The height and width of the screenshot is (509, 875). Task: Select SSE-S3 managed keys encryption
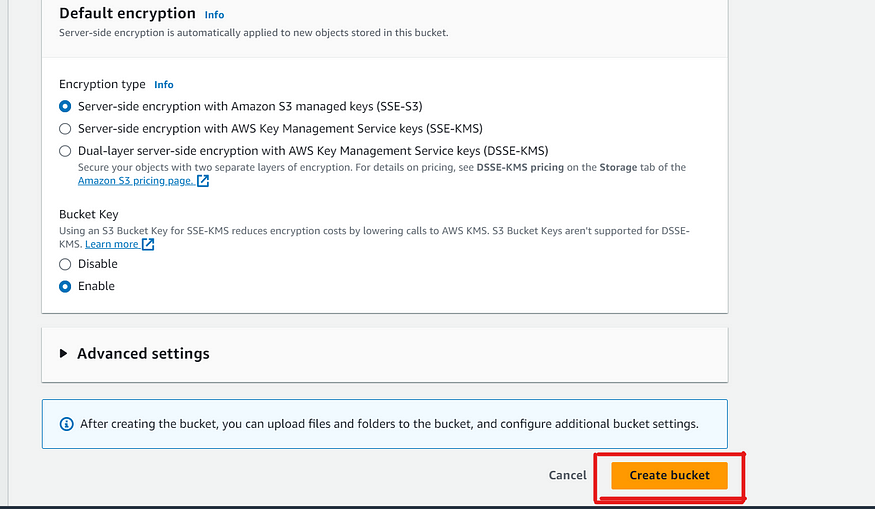[65, 106]
